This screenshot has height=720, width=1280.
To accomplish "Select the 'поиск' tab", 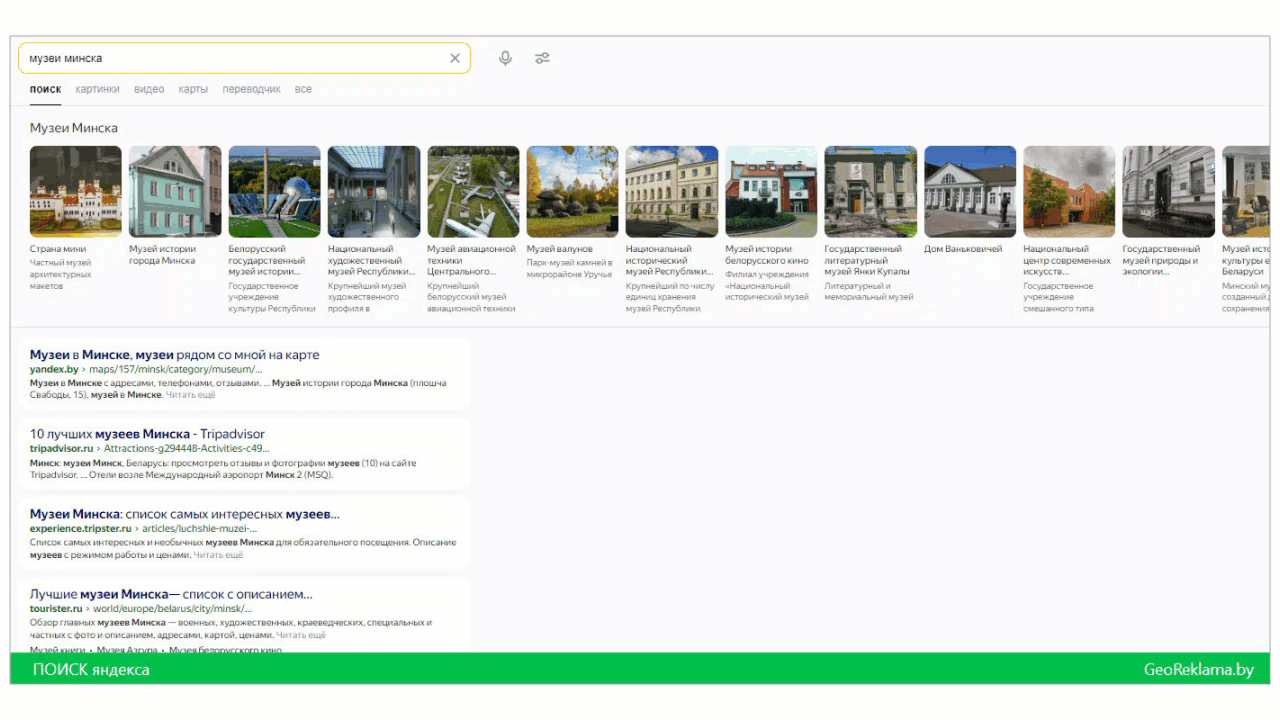I will tap(45, 89).
